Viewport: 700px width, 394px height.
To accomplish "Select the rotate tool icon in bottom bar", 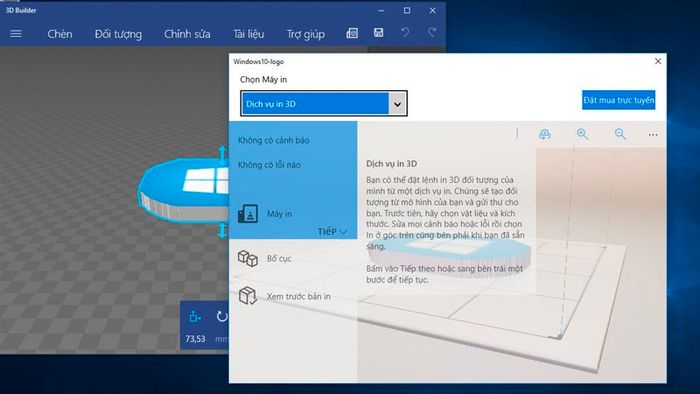I will [222, 316].
